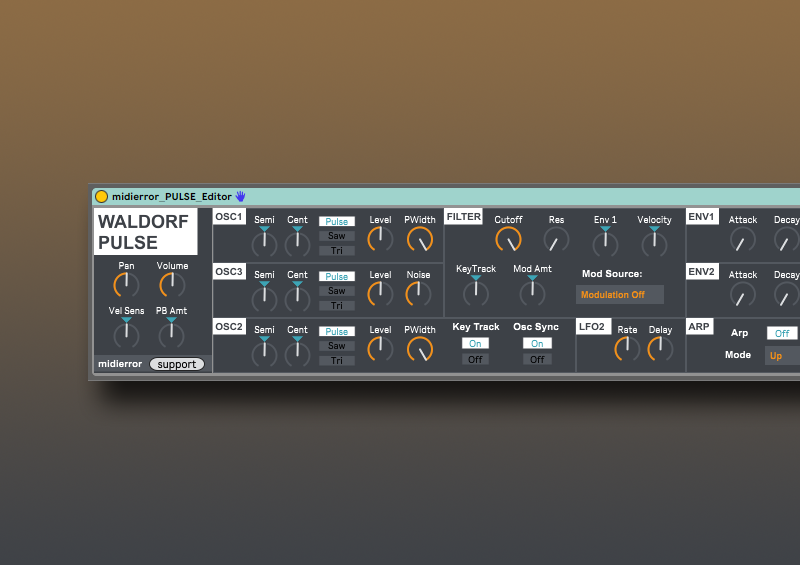Select Tri waveform for OSC3

pos(337,305)
